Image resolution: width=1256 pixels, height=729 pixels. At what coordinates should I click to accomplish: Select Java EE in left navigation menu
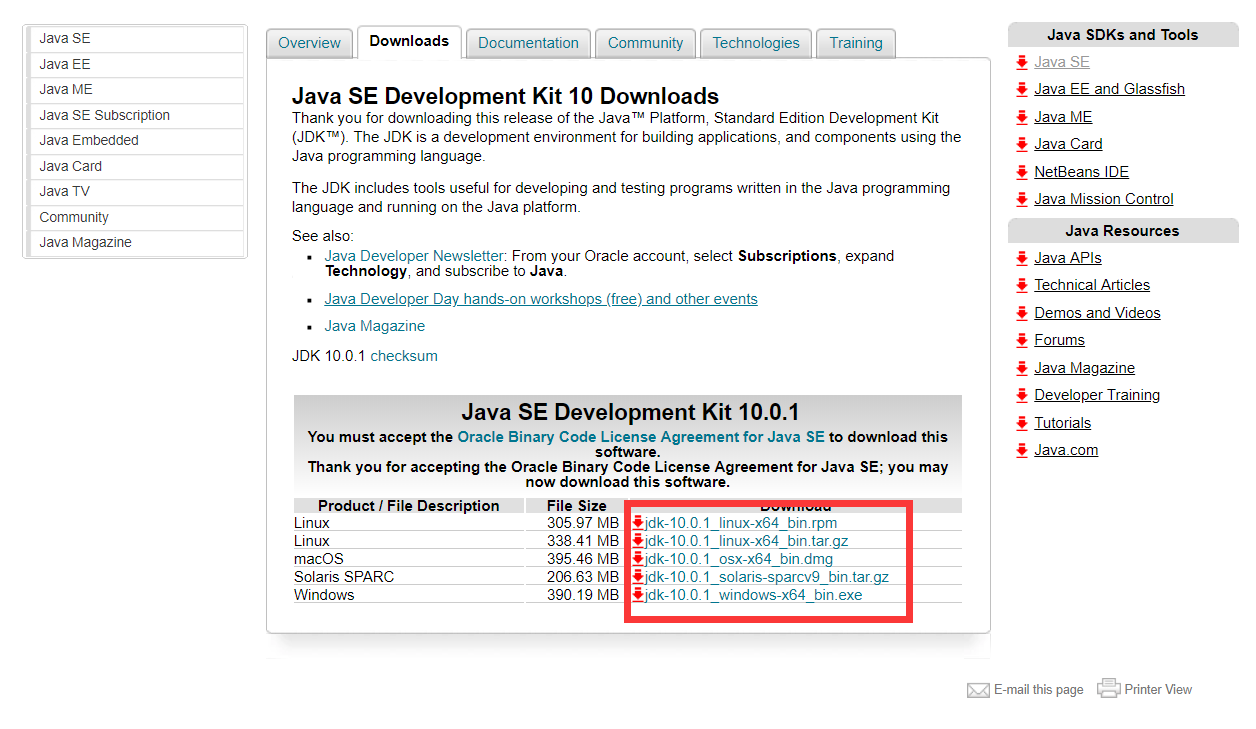tap(136, 65)
